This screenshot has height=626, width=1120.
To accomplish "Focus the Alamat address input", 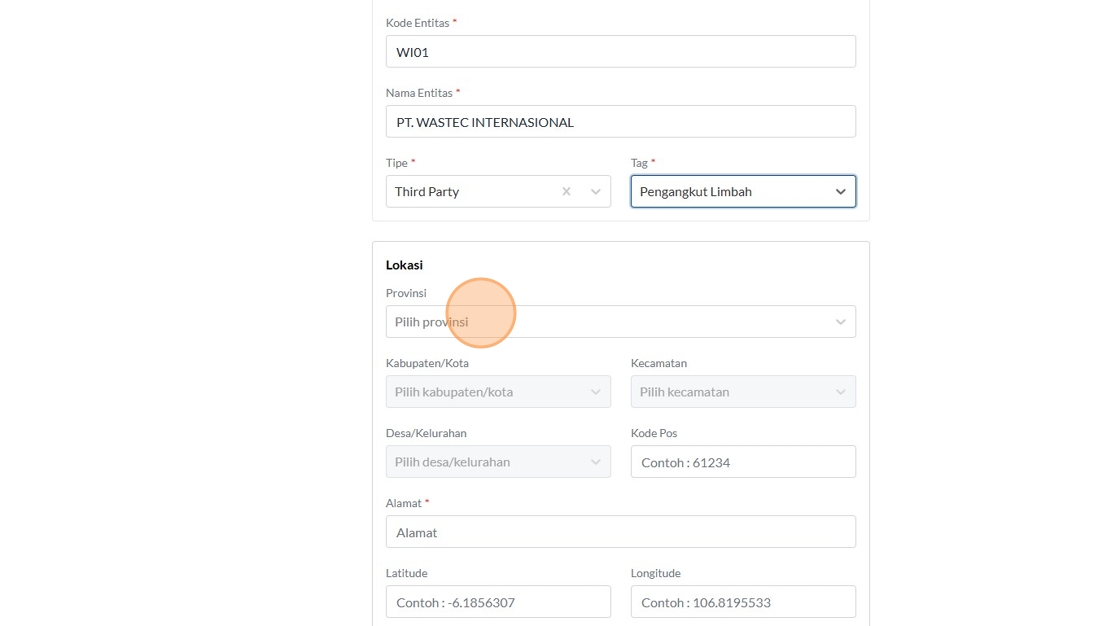I will point(620,532).
